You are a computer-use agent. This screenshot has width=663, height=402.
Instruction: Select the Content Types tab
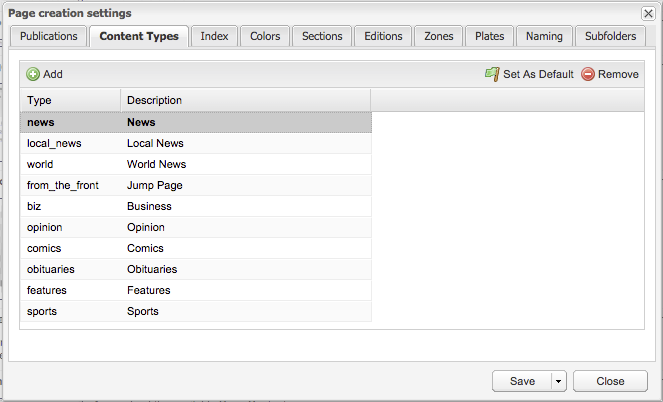point(139,36)
